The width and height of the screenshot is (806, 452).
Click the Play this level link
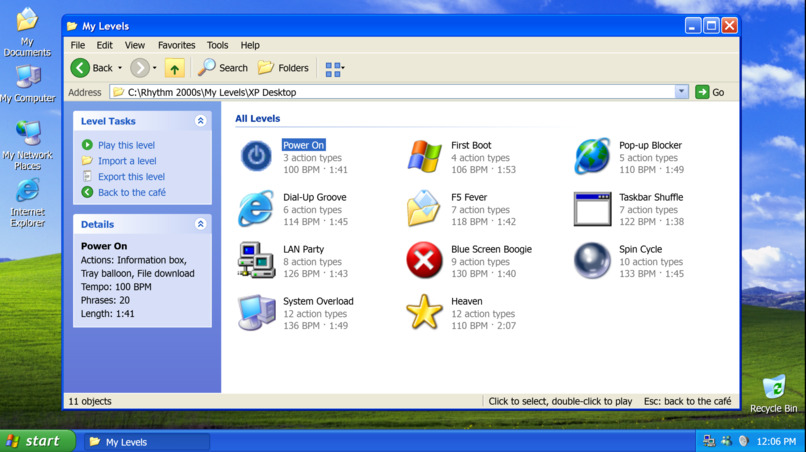coord(126,145)
